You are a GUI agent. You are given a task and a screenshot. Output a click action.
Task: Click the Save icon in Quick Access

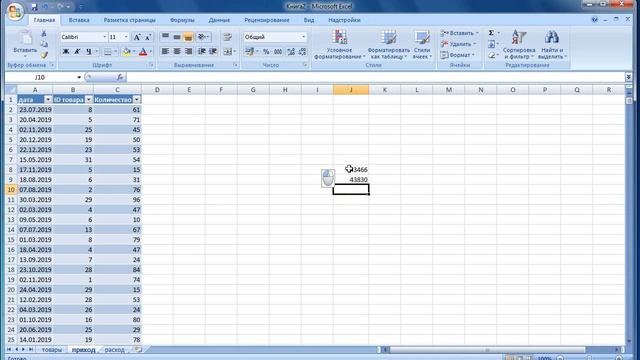[35, 7]
